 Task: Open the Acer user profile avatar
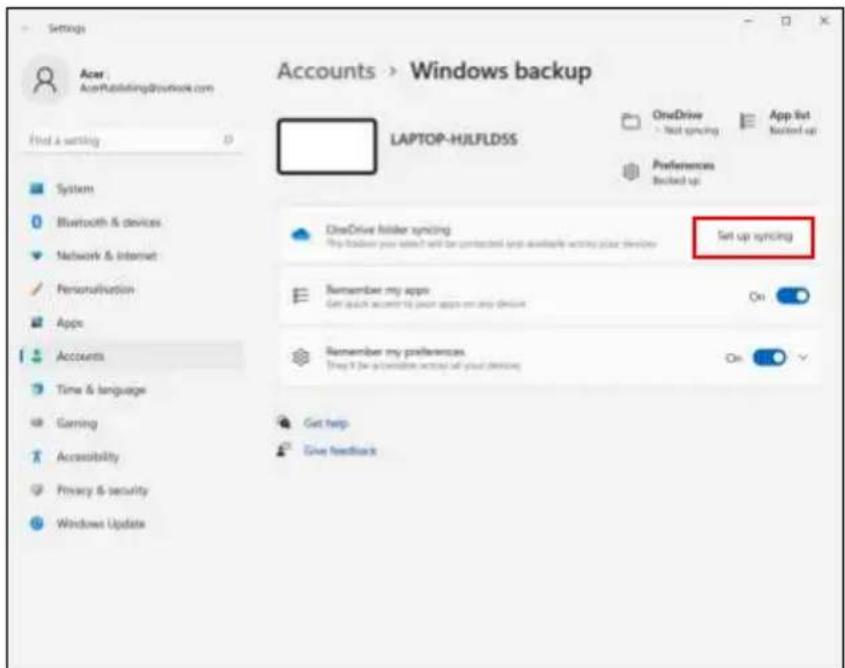pyautogui.click(x=46, y=81)
